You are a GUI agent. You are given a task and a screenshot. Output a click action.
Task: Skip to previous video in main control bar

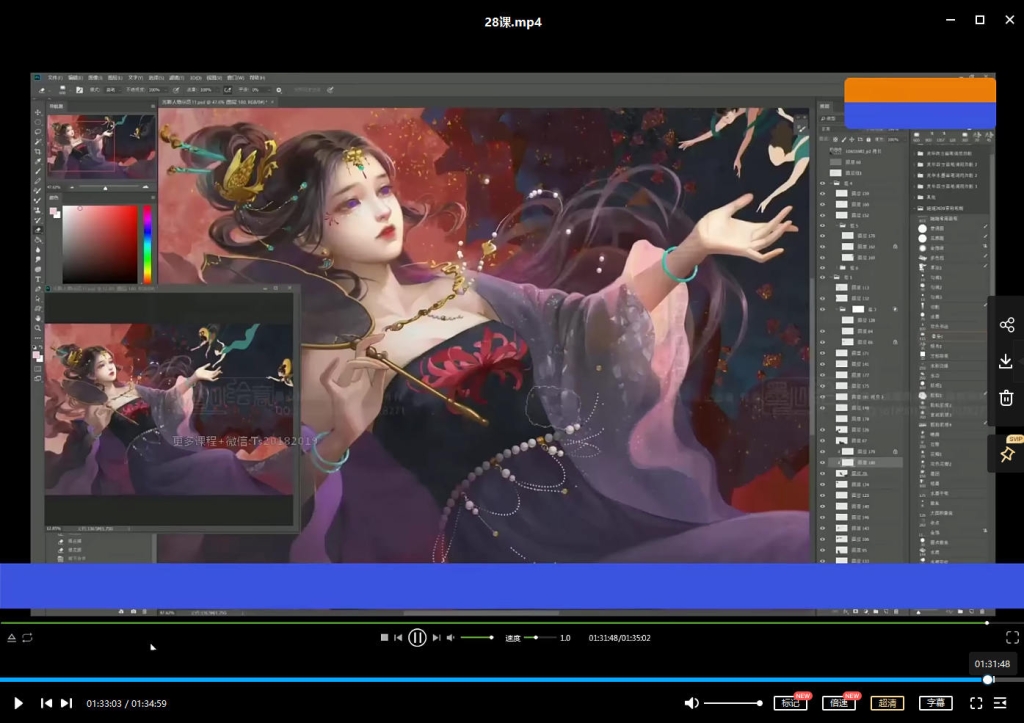46,703
